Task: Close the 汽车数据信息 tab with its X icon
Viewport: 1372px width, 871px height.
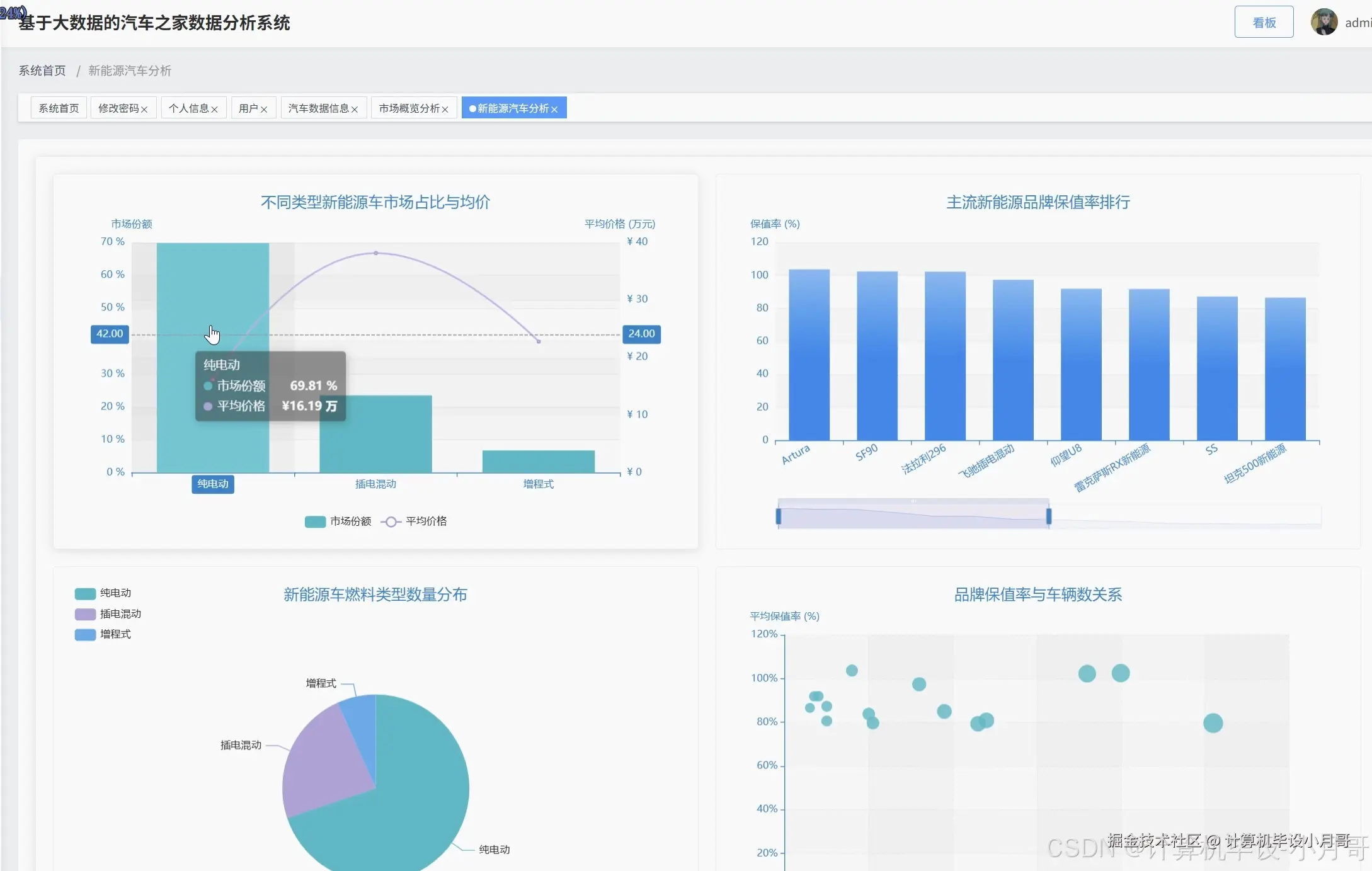Action: [x=355, y=110]
